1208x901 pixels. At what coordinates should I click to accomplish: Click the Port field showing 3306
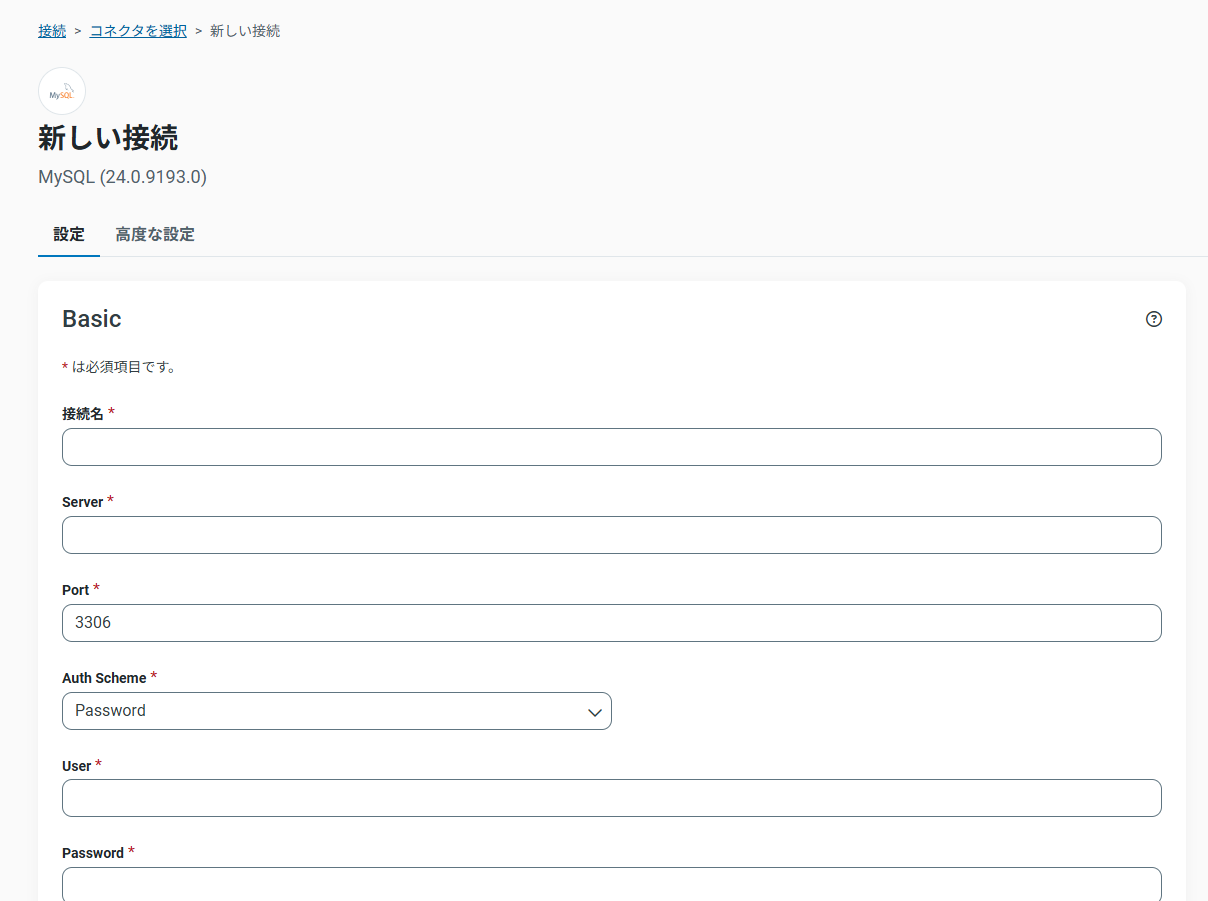[x=612, y=623]
